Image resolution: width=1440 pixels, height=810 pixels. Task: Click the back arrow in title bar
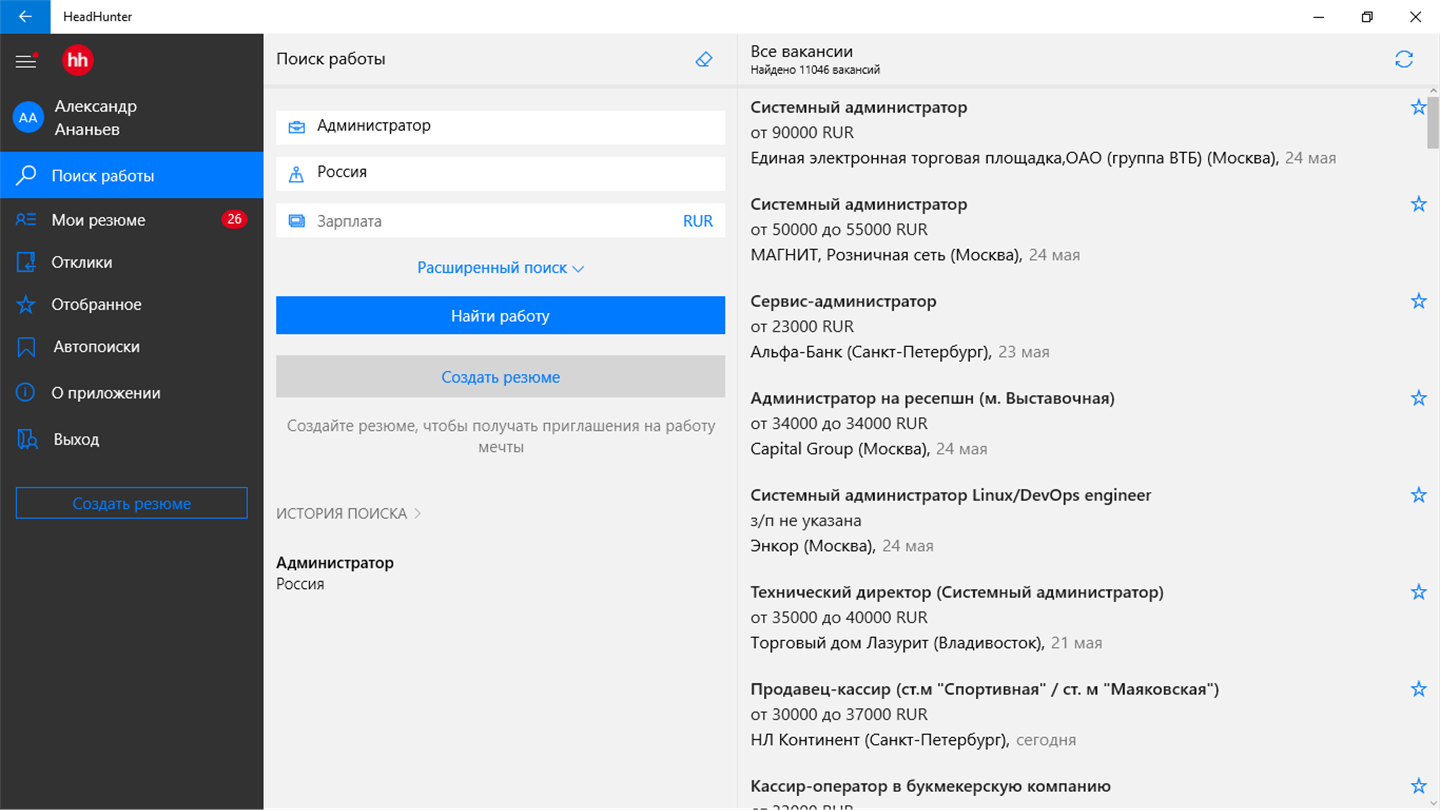coord(25,17)
